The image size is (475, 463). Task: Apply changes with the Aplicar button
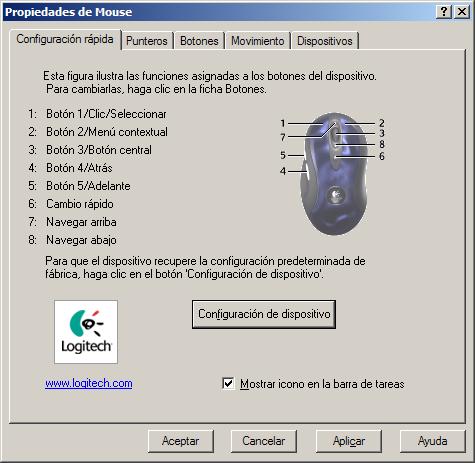[349, 441]
